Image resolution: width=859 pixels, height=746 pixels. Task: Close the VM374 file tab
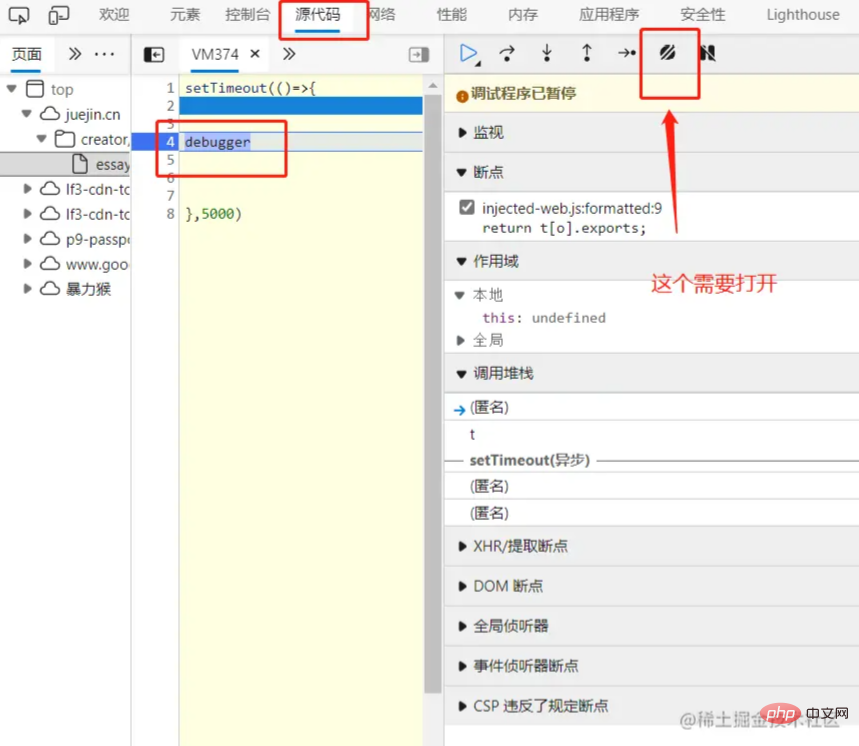click(x=255, y=54)
